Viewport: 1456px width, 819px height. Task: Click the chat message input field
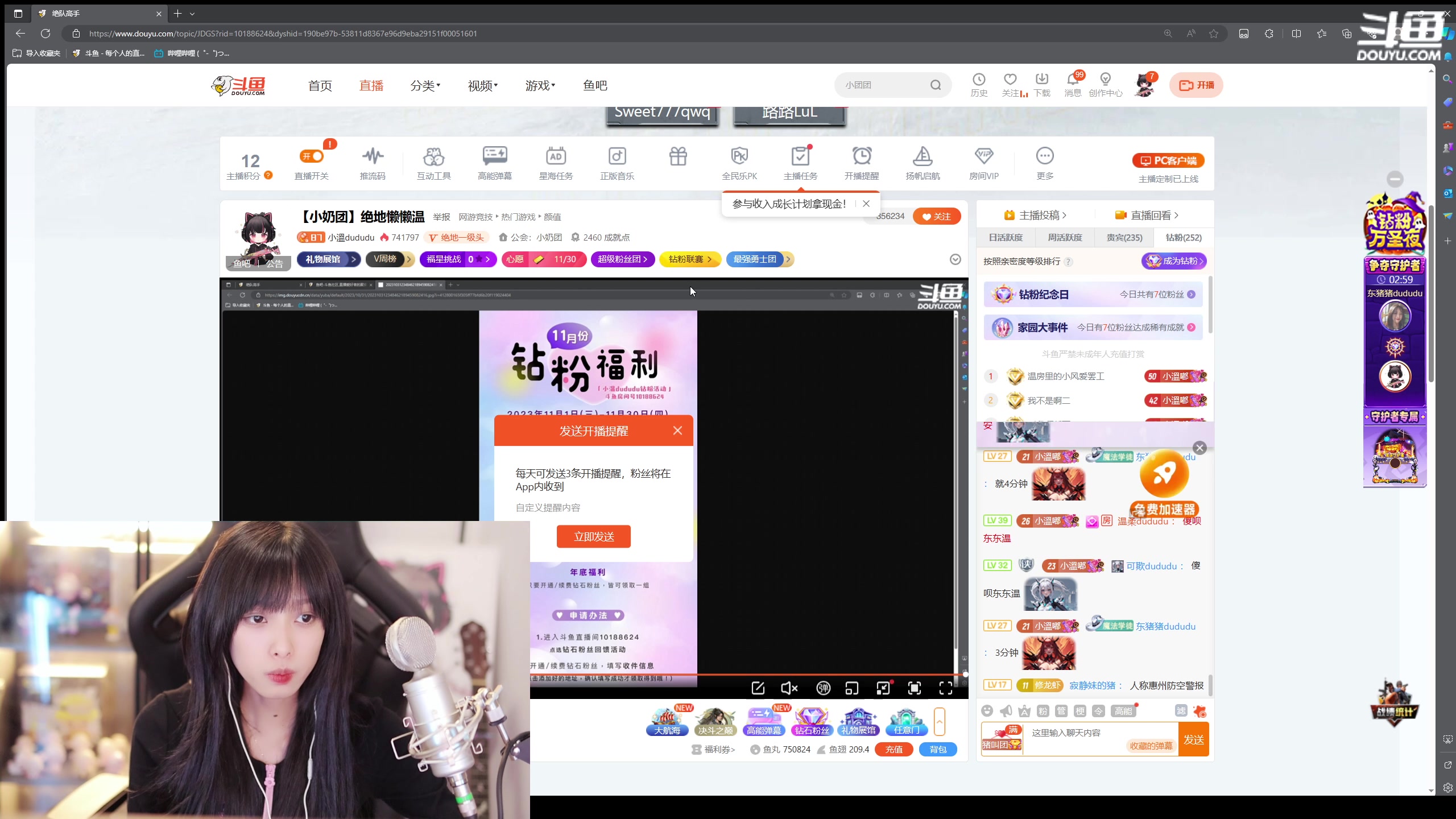click(1100, 739)
